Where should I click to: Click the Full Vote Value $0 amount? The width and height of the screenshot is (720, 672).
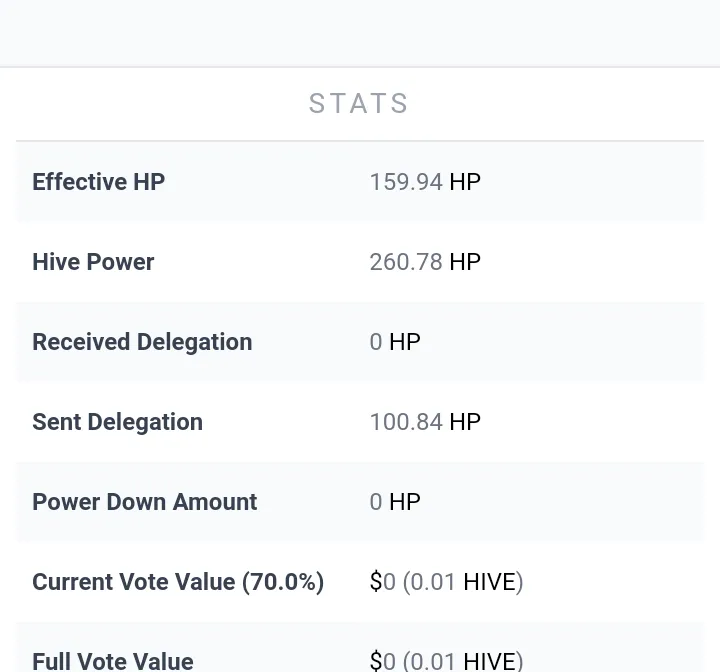(x=382, y=662)
